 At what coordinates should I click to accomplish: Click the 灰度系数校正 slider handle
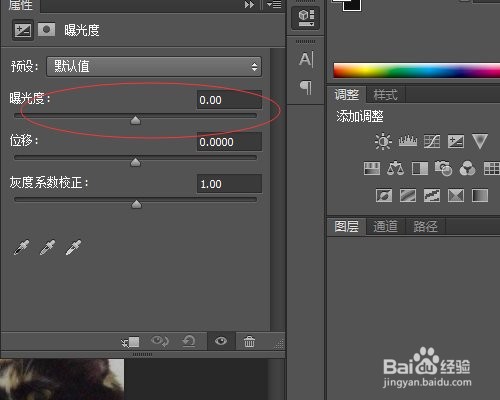point(136,204)
